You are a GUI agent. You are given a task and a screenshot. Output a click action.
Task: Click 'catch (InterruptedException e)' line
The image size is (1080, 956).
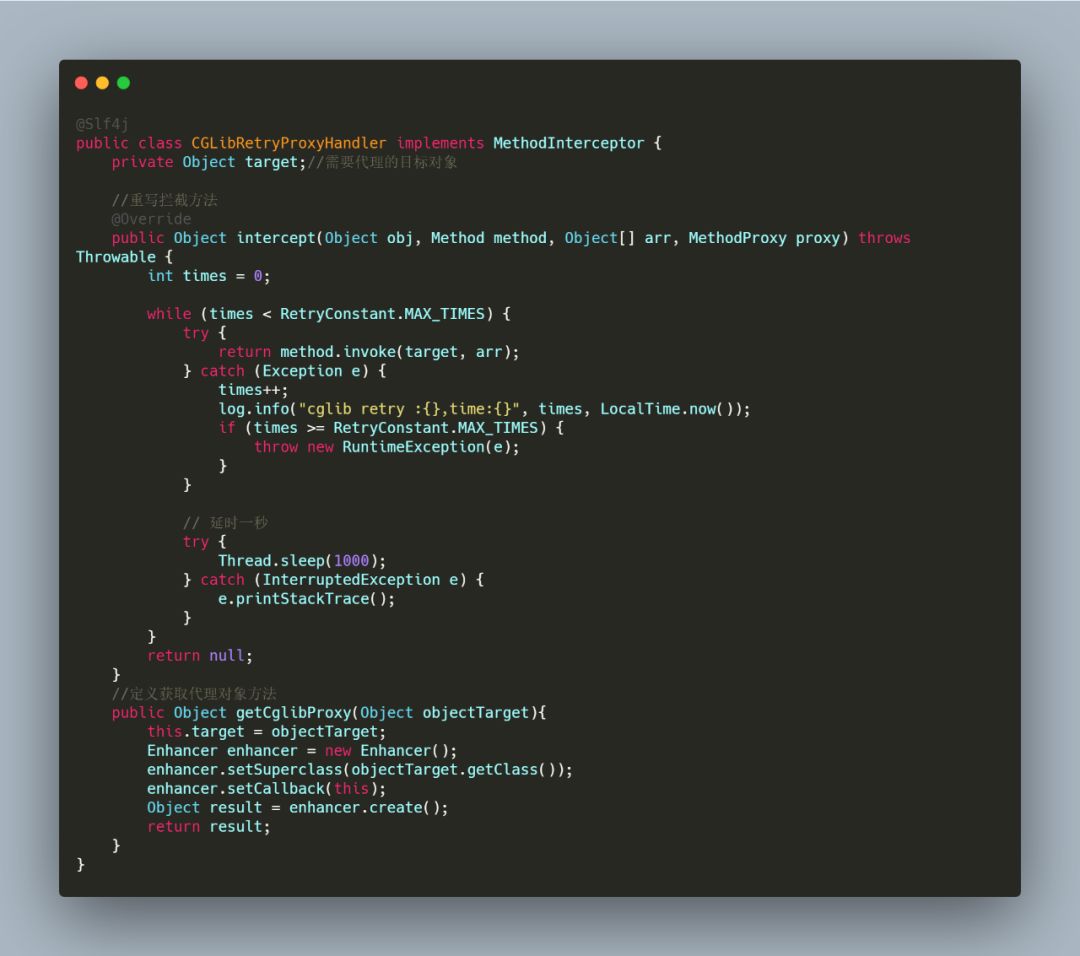point(333,580)
